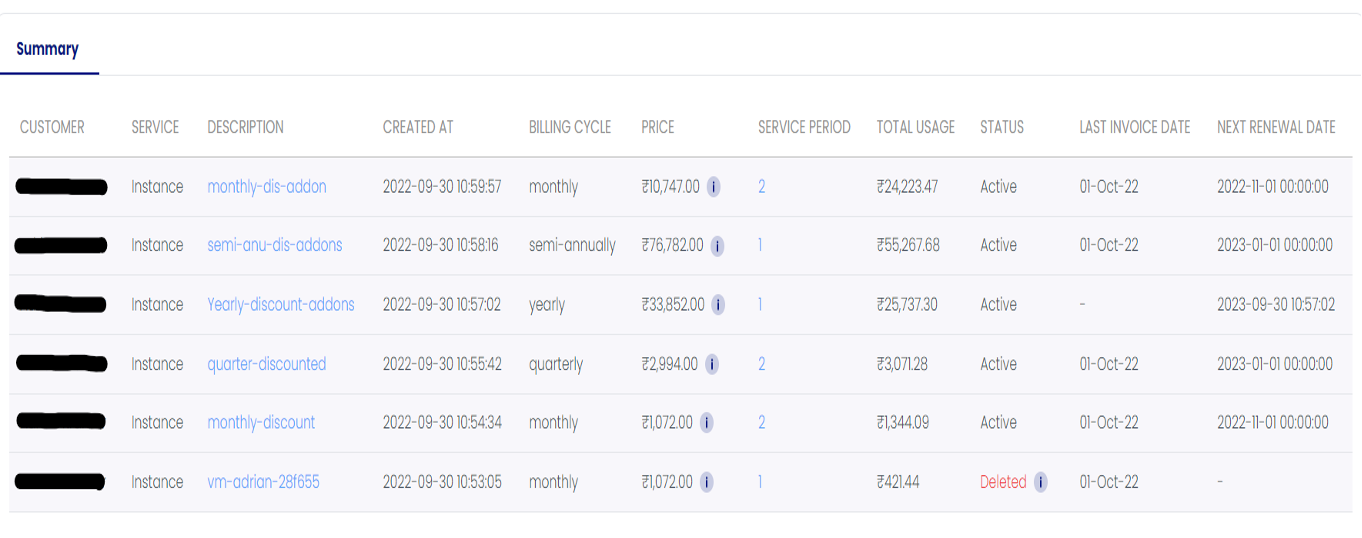Click info icon beside ₹10,747.00 price
The height and width of the screenshot is (538, 1362).
pyautogui.click(x=714, y=186)
